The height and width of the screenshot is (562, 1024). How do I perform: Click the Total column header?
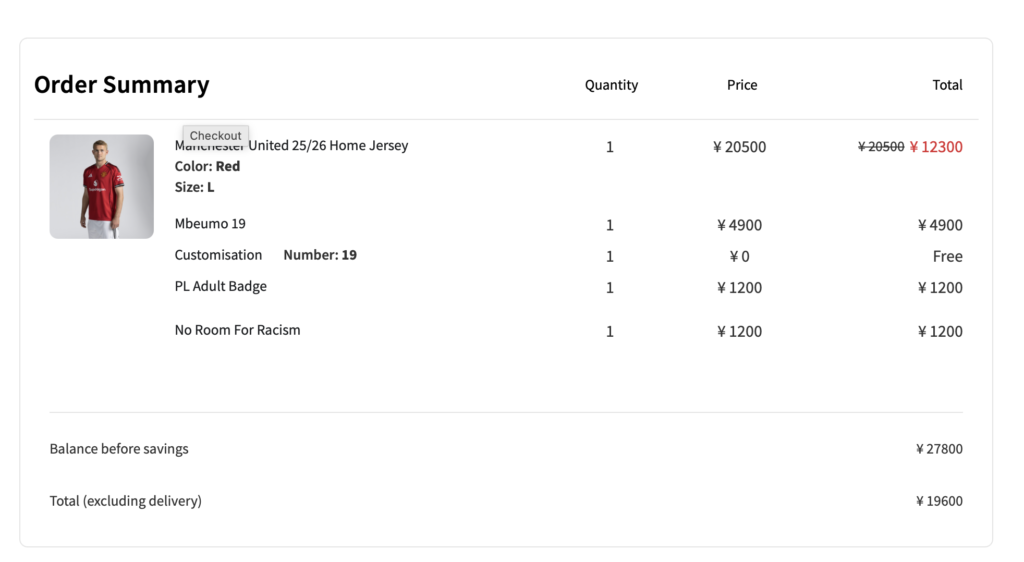tap(947, 85)
